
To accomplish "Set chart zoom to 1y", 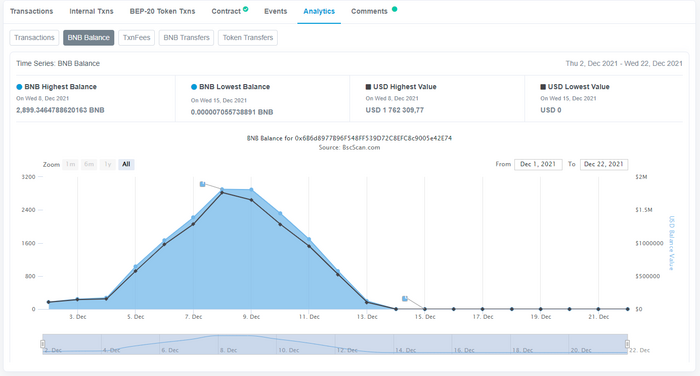I will [108, 164].
